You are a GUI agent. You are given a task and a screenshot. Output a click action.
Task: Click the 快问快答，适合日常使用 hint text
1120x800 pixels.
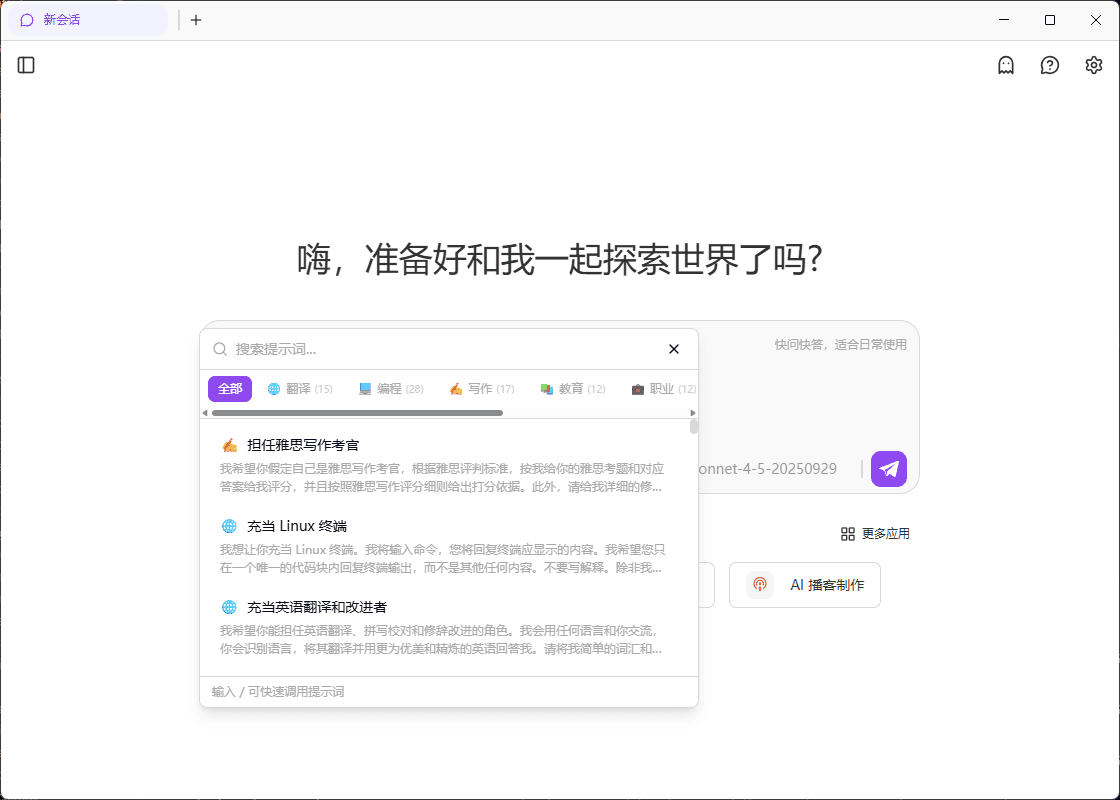point(841,344)
